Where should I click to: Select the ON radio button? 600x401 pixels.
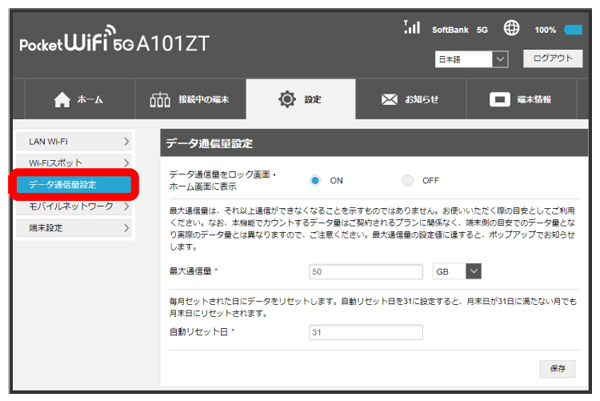(314, 180)
